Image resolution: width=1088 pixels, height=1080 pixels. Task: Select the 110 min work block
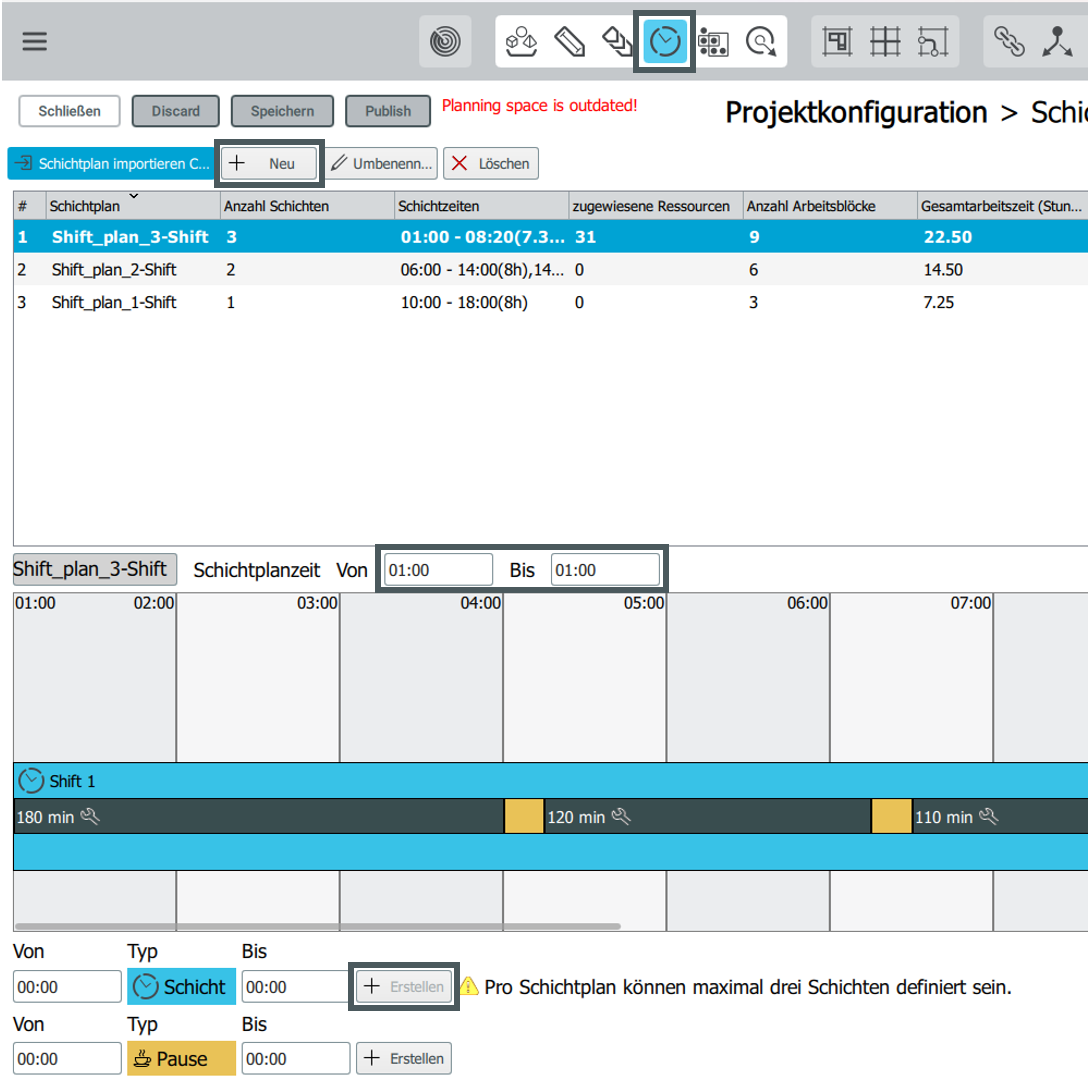[1000, 816]
